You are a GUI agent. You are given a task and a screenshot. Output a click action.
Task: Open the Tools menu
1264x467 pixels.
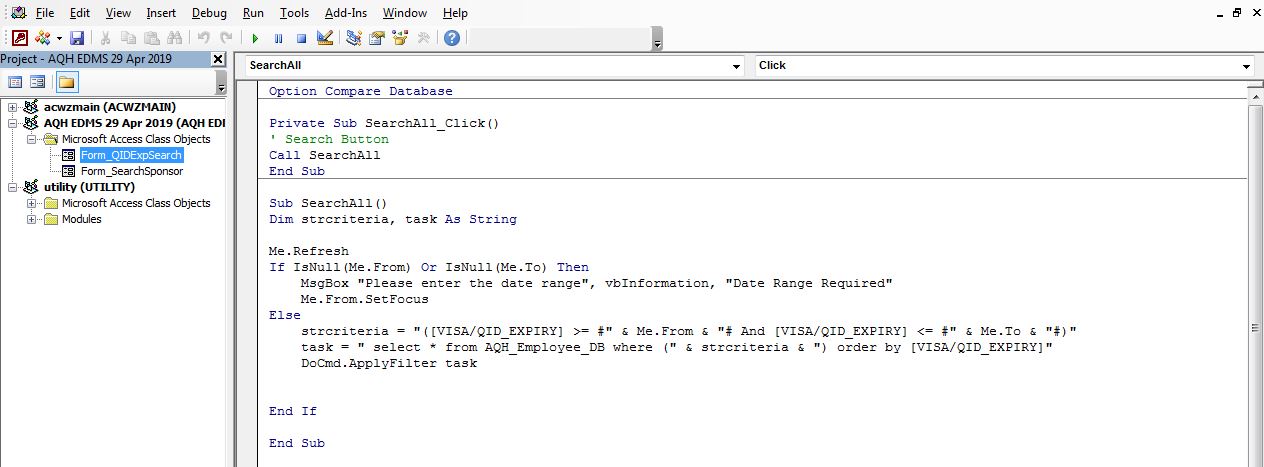click(294, 13)
